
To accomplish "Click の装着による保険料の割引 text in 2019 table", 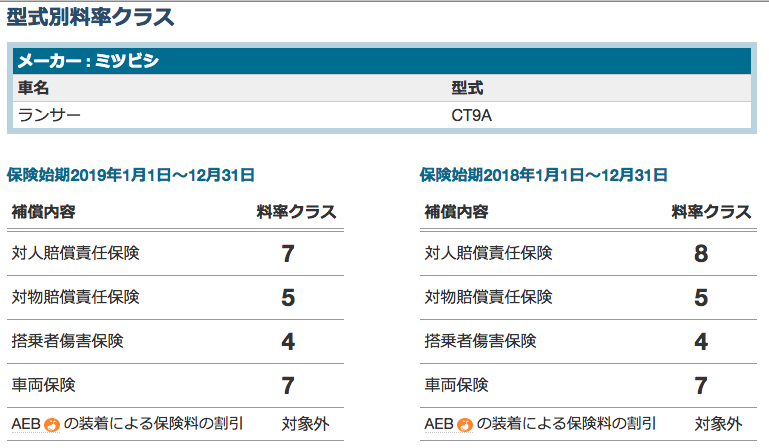I will click(154, 423).
